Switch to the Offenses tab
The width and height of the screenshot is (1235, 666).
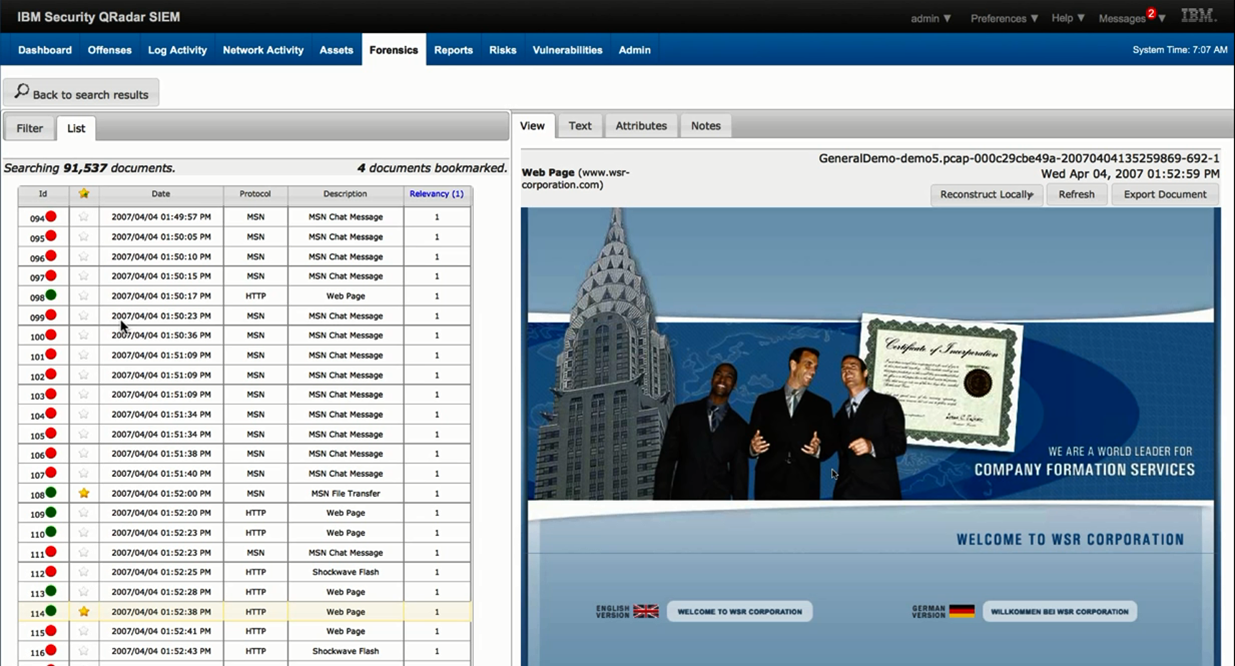coord(110,50)
